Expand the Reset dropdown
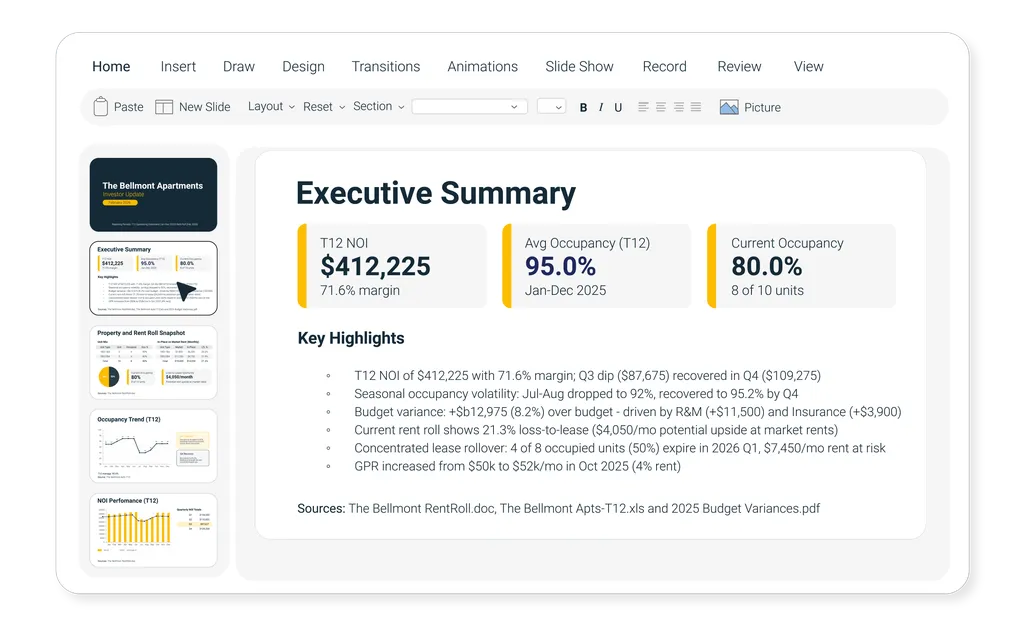The height and width of the screenshot is (630, 1024). (x=324, y=107)
